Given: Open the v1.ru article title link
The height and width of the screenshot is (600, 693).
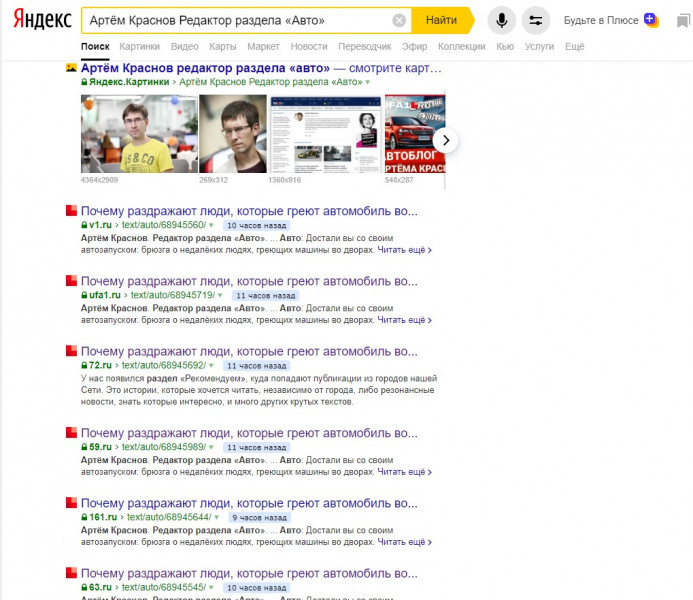Looking at the screenshot, I should pyautogui.click(x=249, y=211).
